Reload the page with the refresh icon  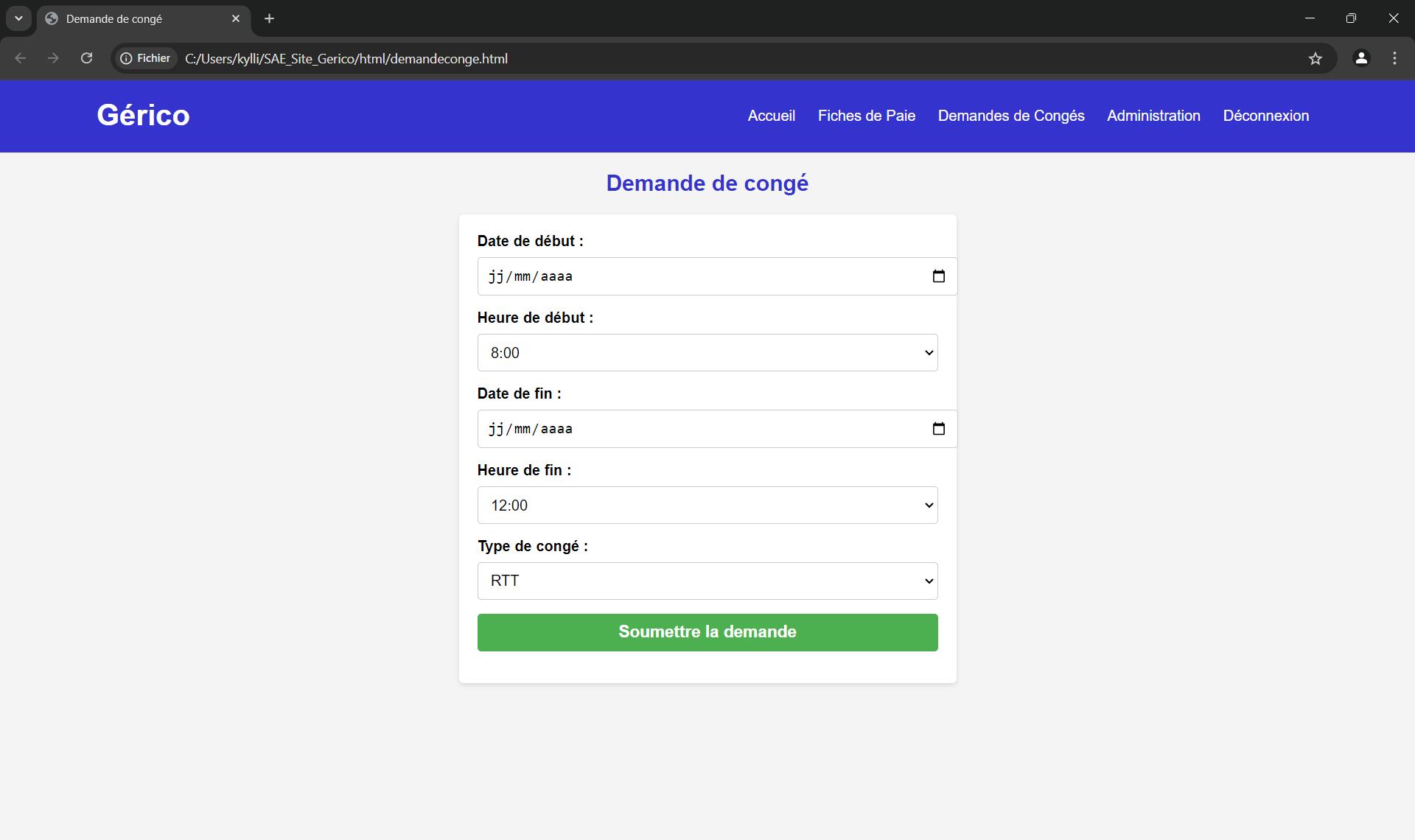pos(86,58)
